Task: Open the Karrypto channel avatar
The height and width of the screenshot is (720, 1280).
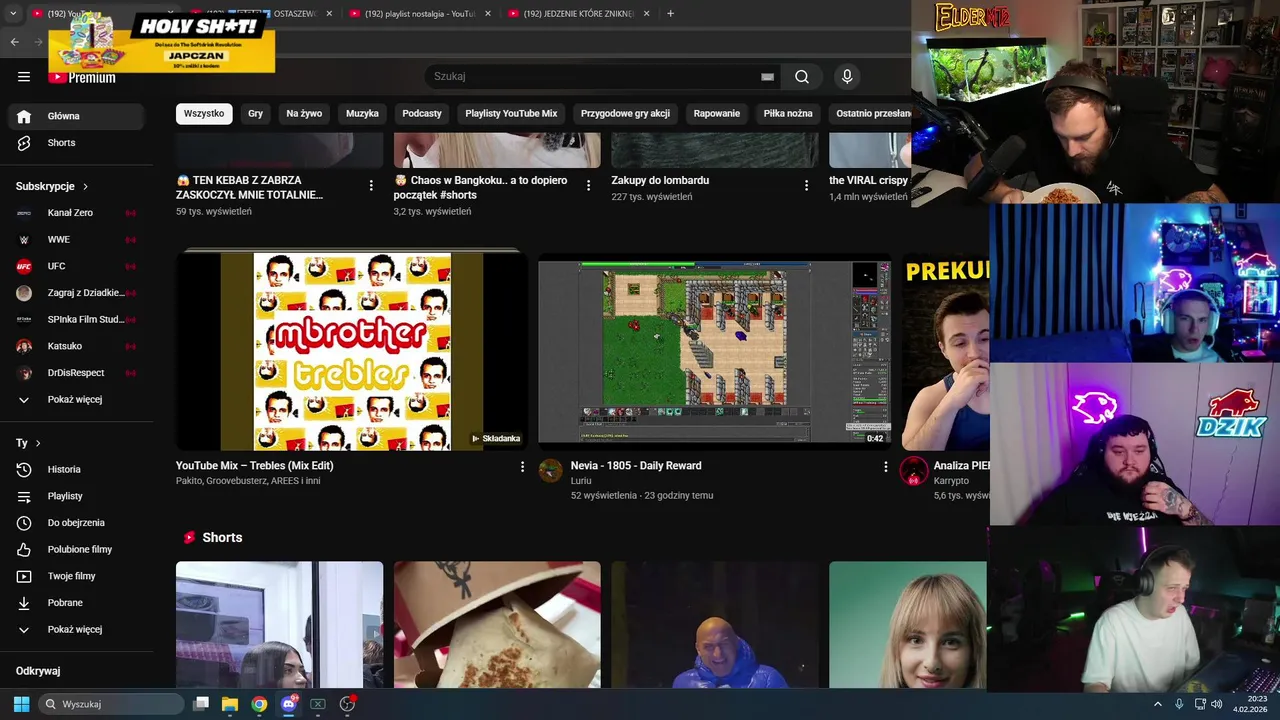Action: [x=914, y=471]
